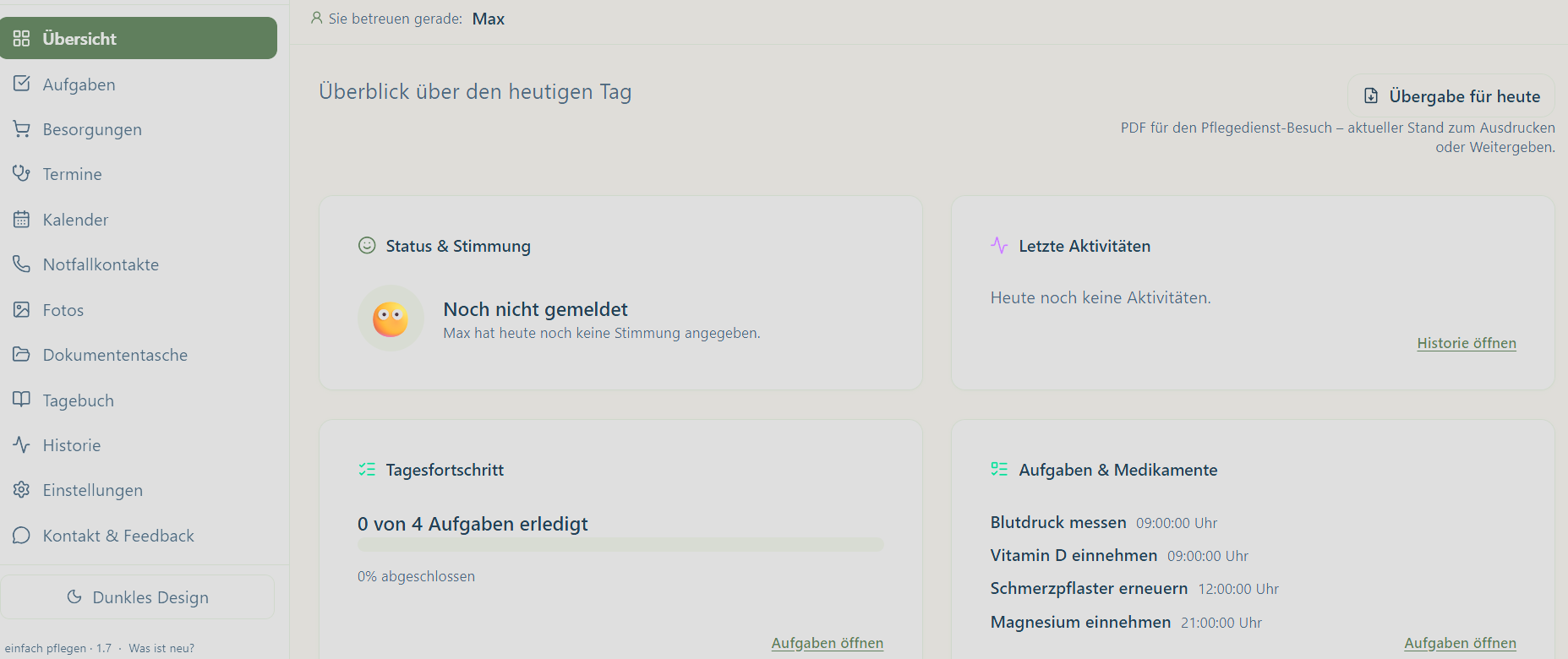Screen dimensions: 1568x659
Task: Click the person icon beside Sie betreuen gerade
Action: [x=317, y=18]
